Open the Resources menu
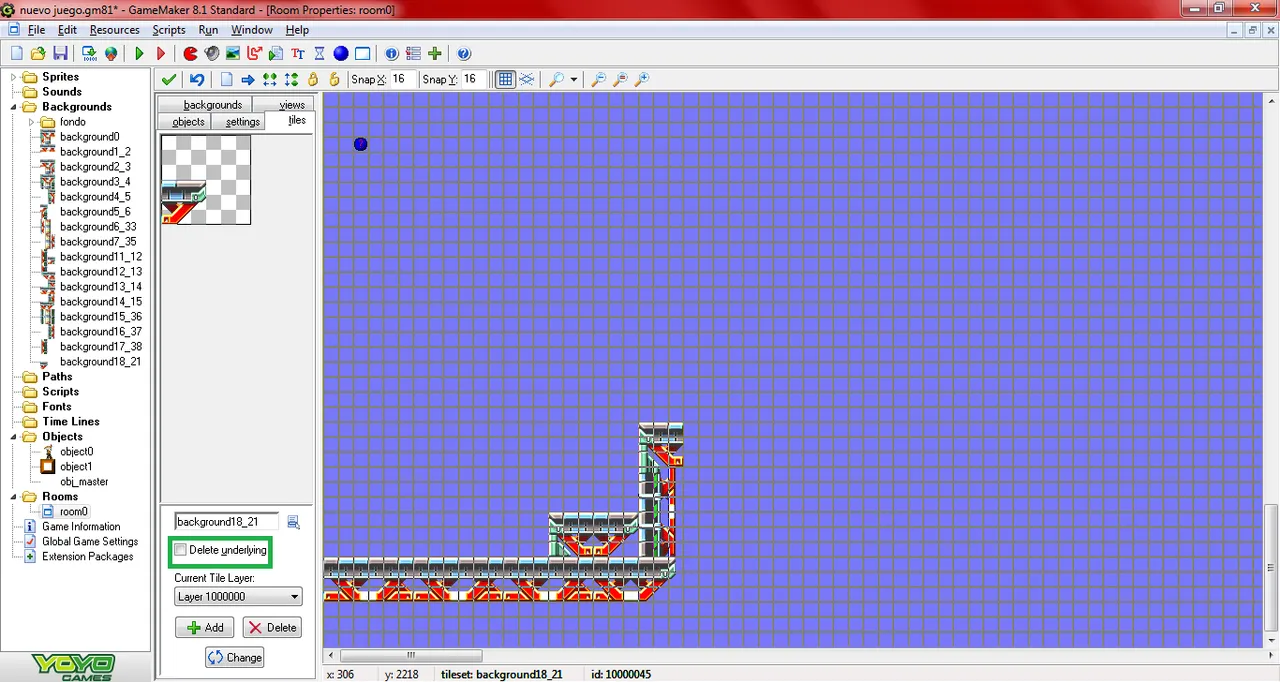 (x=114, y=30)
